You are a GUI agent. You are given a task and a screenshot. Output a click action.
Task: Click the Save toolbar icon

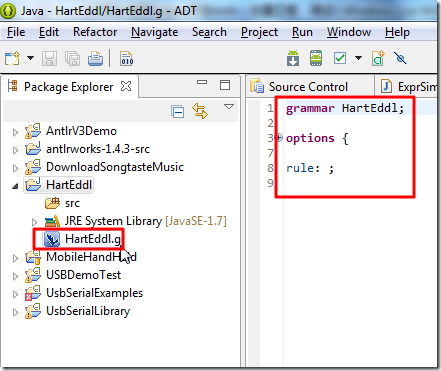(x=49, y=59)
